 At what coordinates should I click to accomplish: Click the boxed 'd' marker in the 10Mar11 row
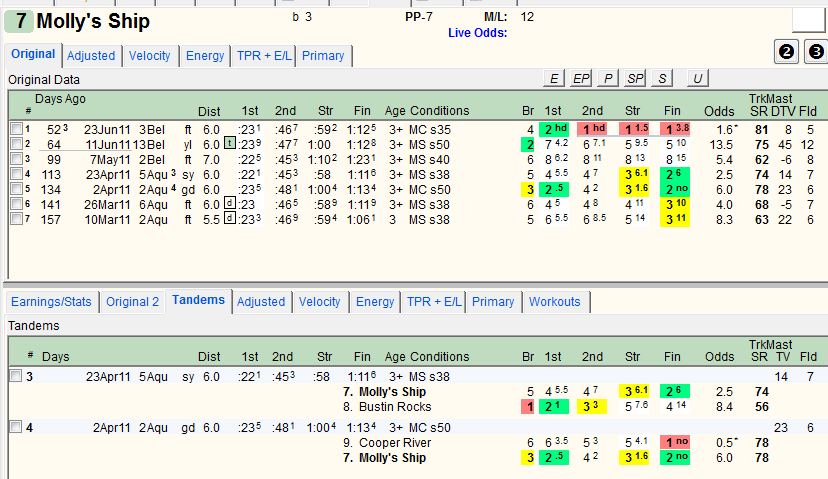(x=230, y=218)
